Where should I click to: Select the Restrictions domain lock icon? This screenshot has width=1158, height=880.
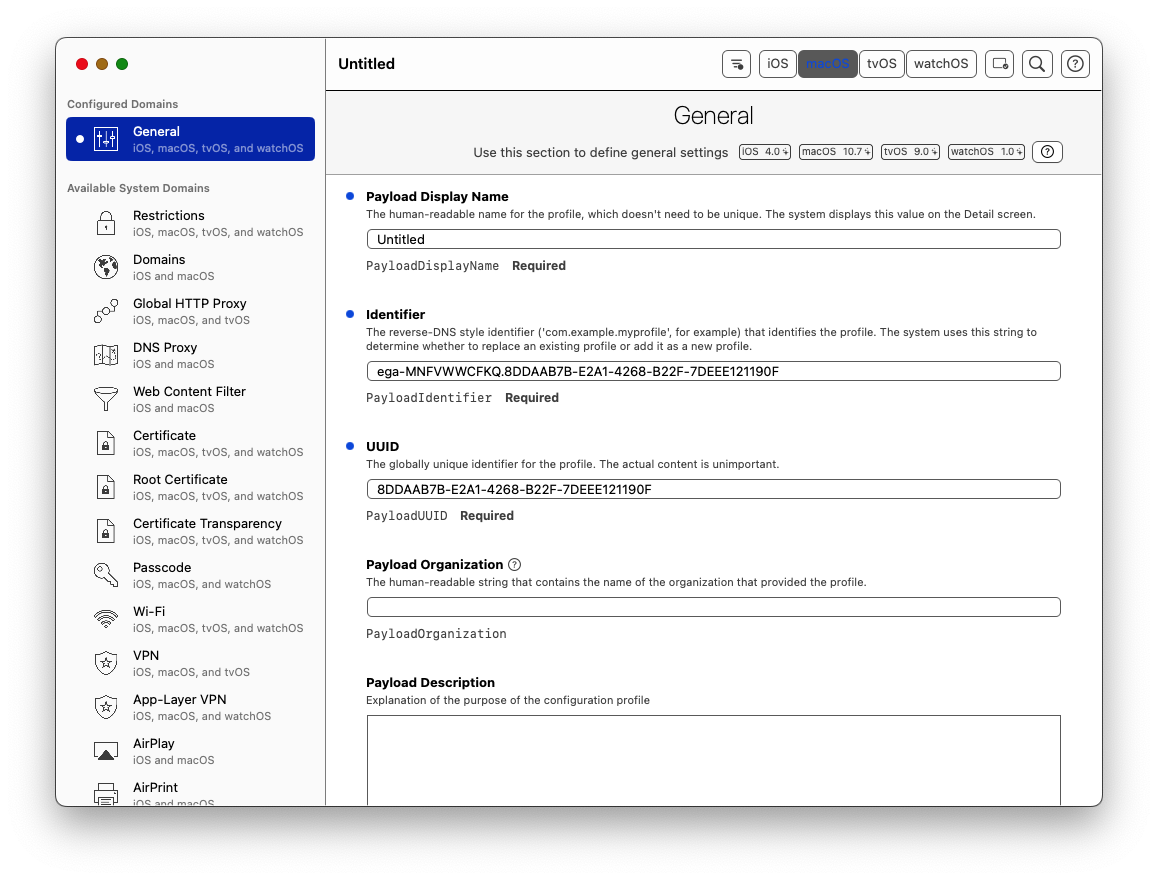click(x=105, y=223)
